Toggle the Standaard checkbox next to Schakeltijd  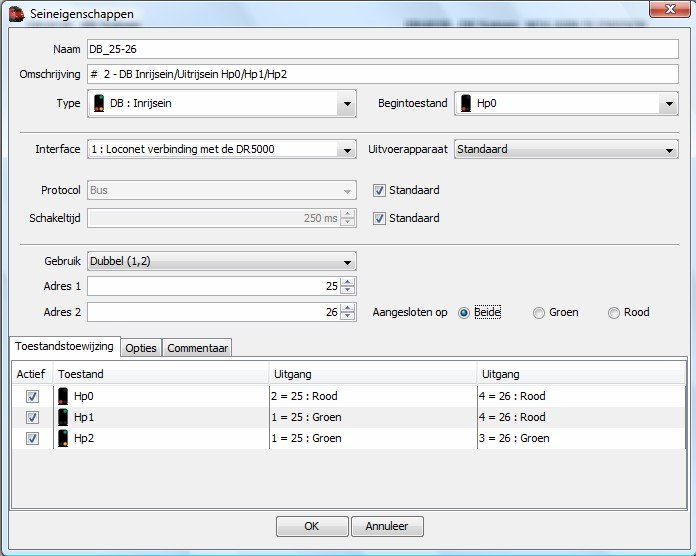click(379, 218)
